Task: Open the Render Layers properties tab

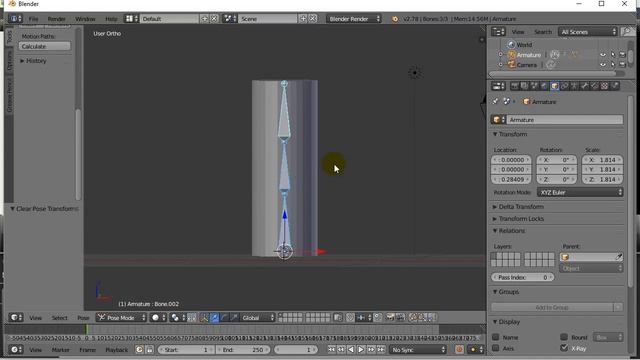Action: [x=524, y=86]
